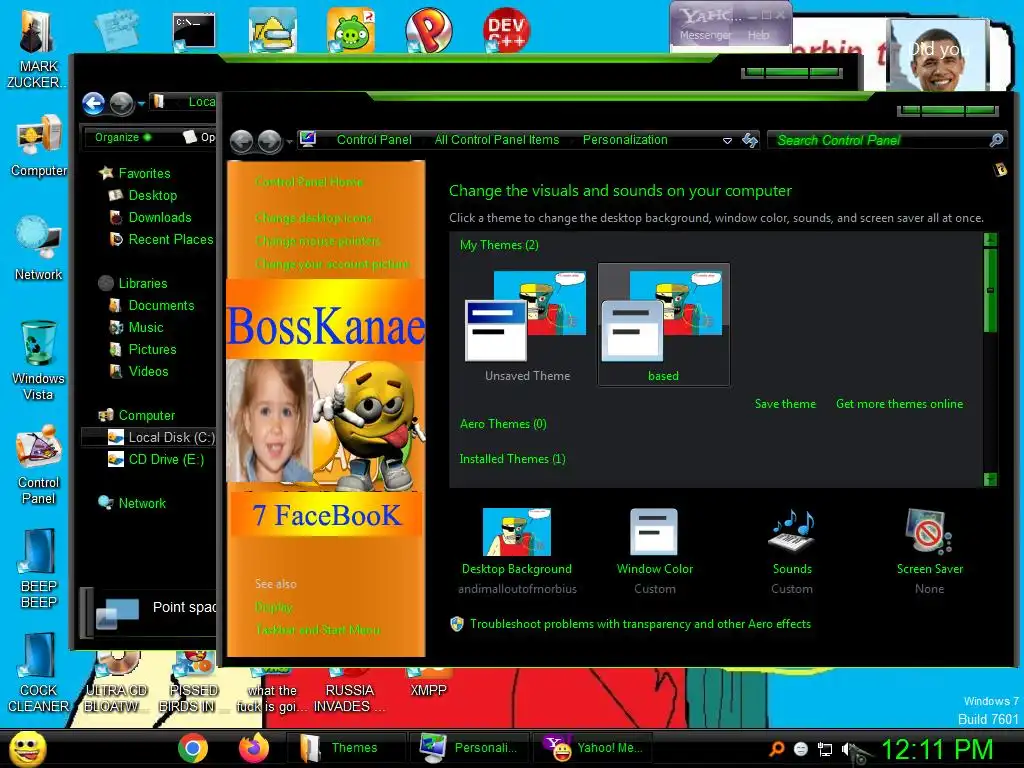Switch to the Yahoo! Messenger taskbar window

point(593,748)
